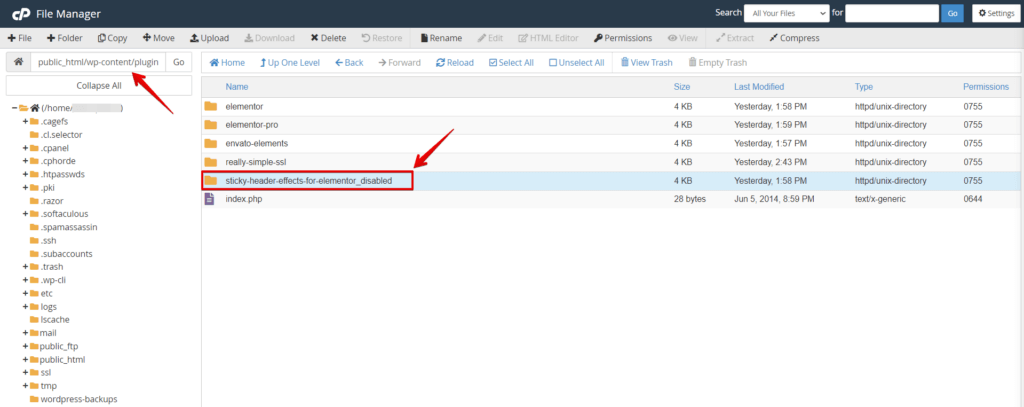Expand the .cpanel tree folder

pyautogui.click(x=25, y=148)
